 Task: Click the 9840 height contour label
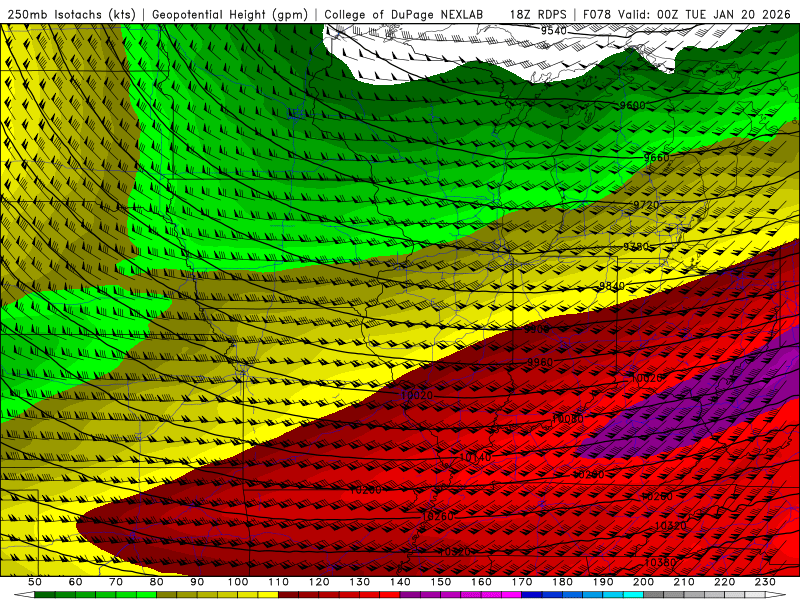point(612,286)
